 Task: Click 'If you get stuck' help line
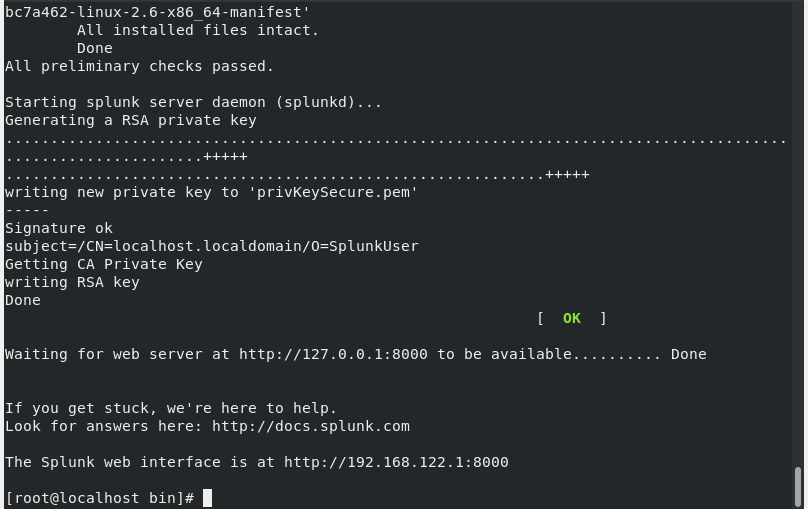(171, 408)
